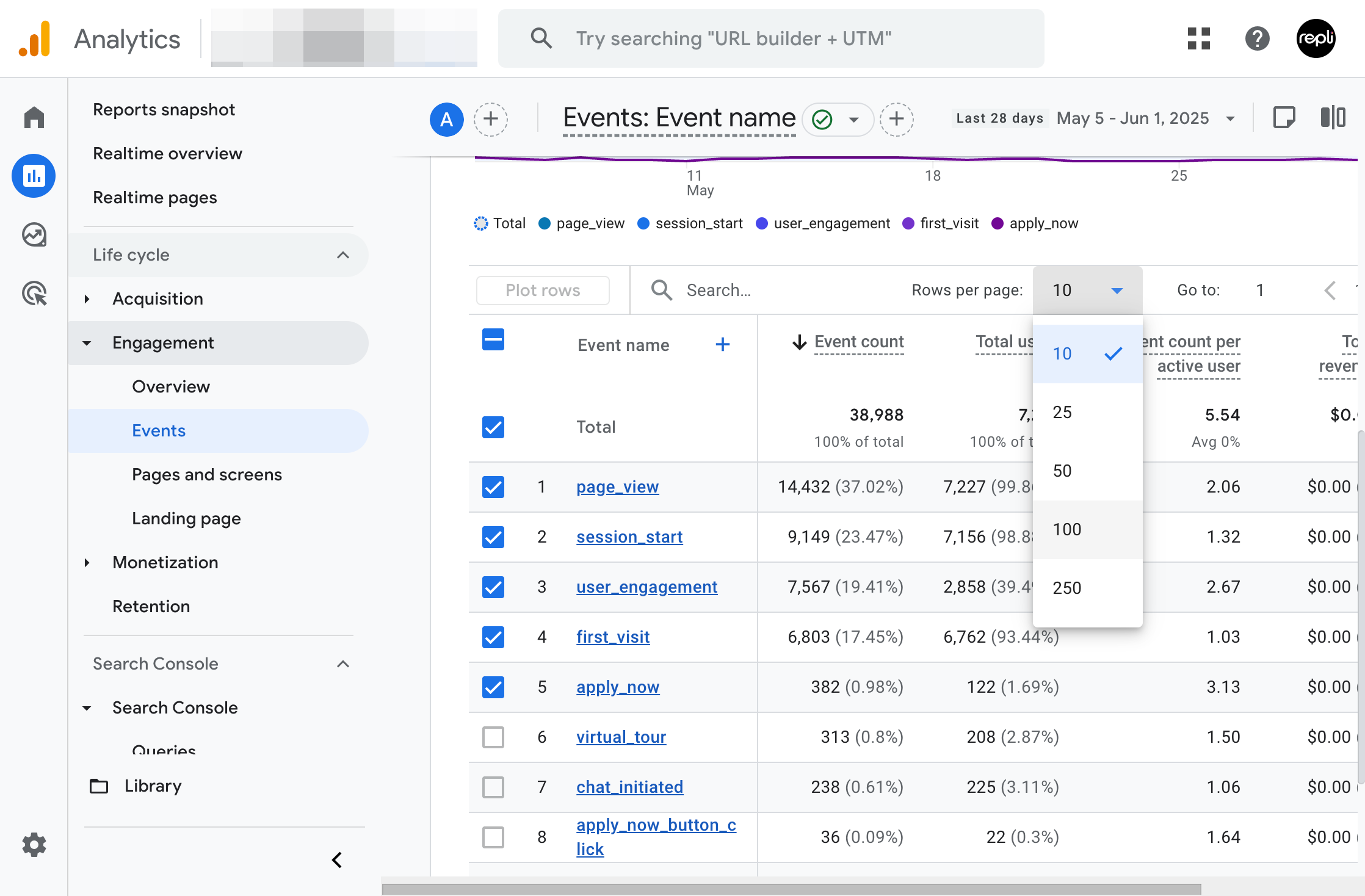Select 100 rows per page

point(1087,530)
